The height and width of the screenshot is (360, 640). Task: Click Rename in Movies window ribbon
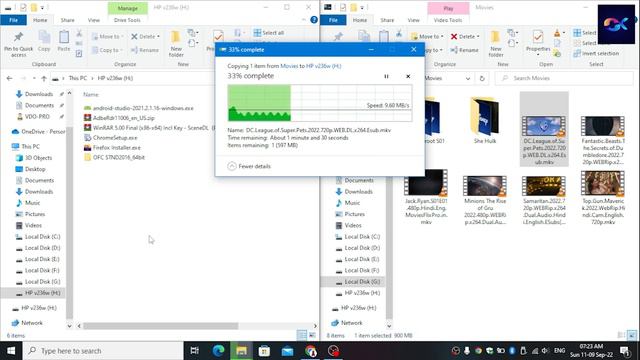point(464,50)
